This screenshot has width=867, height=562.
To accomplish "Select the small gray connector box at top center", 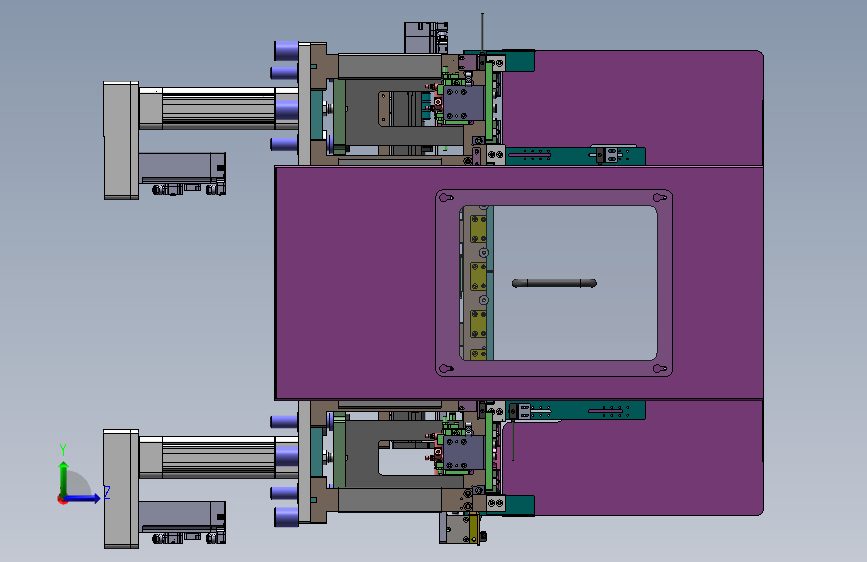I will [425, 37].
